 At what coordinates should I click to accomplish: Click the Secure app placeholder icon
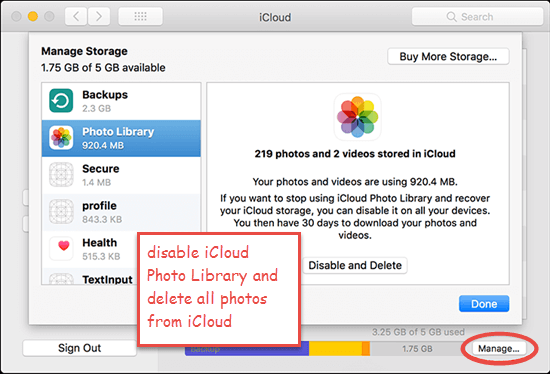(61, 175)
